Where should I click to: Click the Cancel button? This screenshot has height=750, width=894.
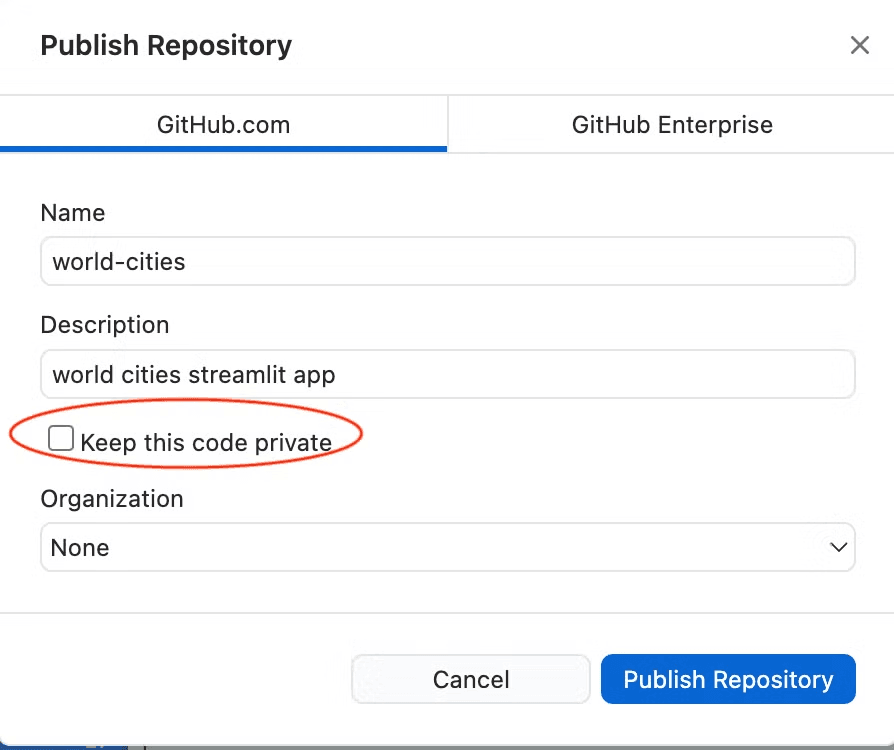click(470, 679)
